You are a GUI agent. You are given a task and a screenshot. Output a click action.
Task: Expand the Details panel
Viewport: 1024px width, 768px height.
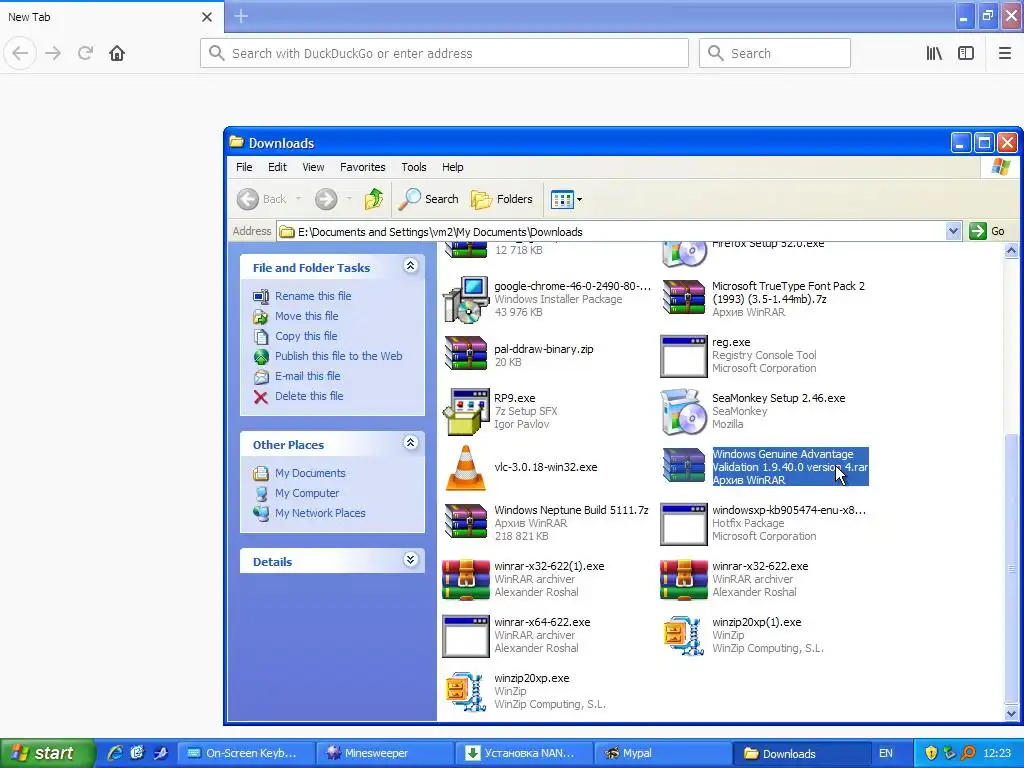point(410,559)
